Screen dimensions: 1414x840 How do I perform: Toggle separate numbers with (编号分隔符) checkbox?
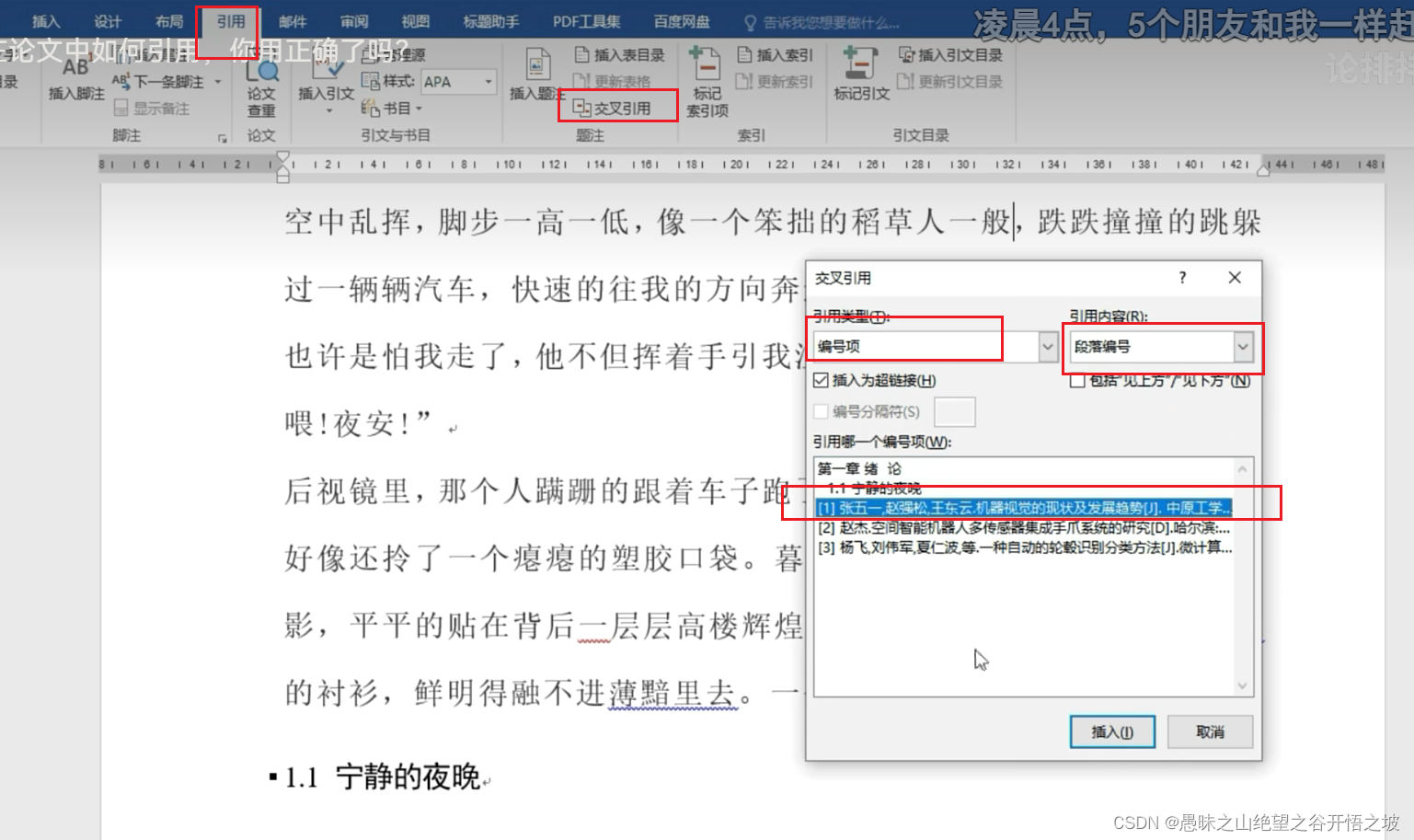click(x=822, y=411)
